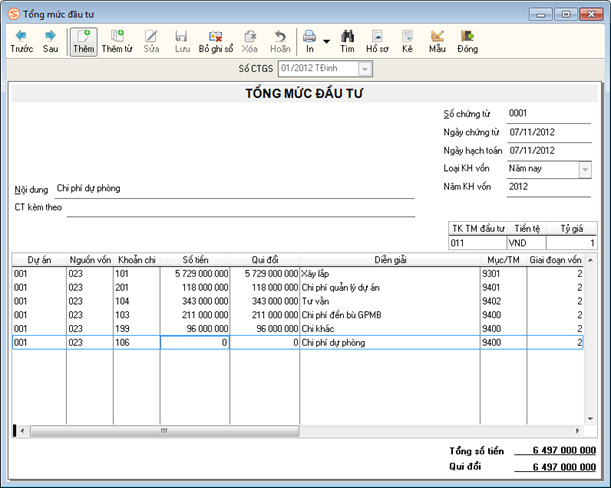Select the Tư vấn description cell

390,301
